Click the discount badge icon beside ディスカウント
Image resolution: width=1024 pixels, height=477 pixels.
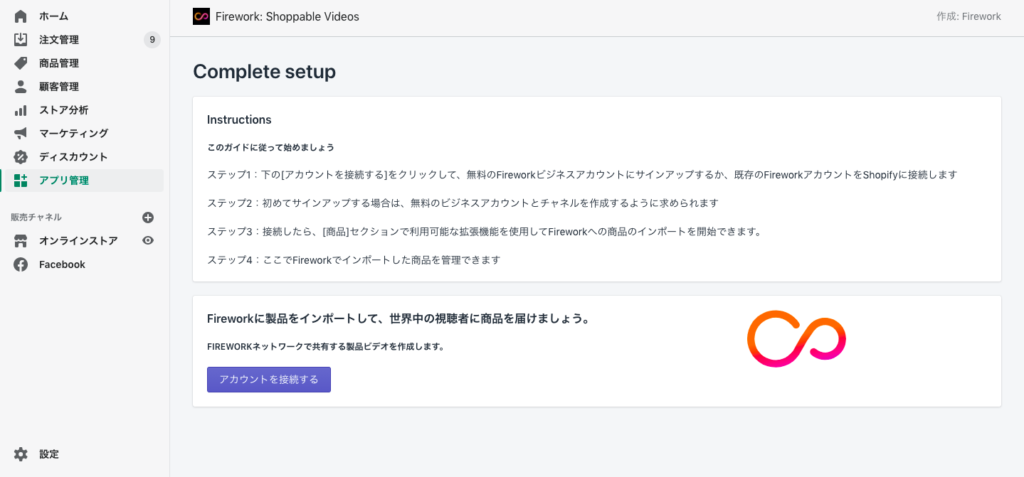pos(21,157)
